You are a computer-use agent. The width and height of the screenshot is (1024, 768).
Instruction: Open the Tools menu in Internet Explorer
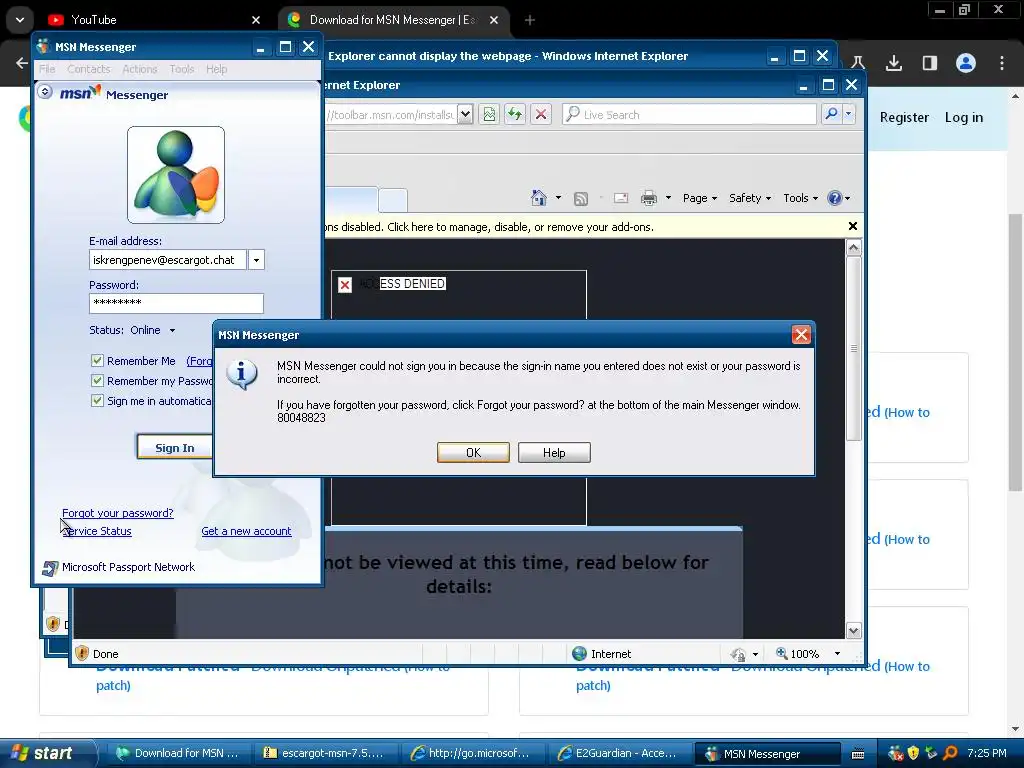[800, 198]
